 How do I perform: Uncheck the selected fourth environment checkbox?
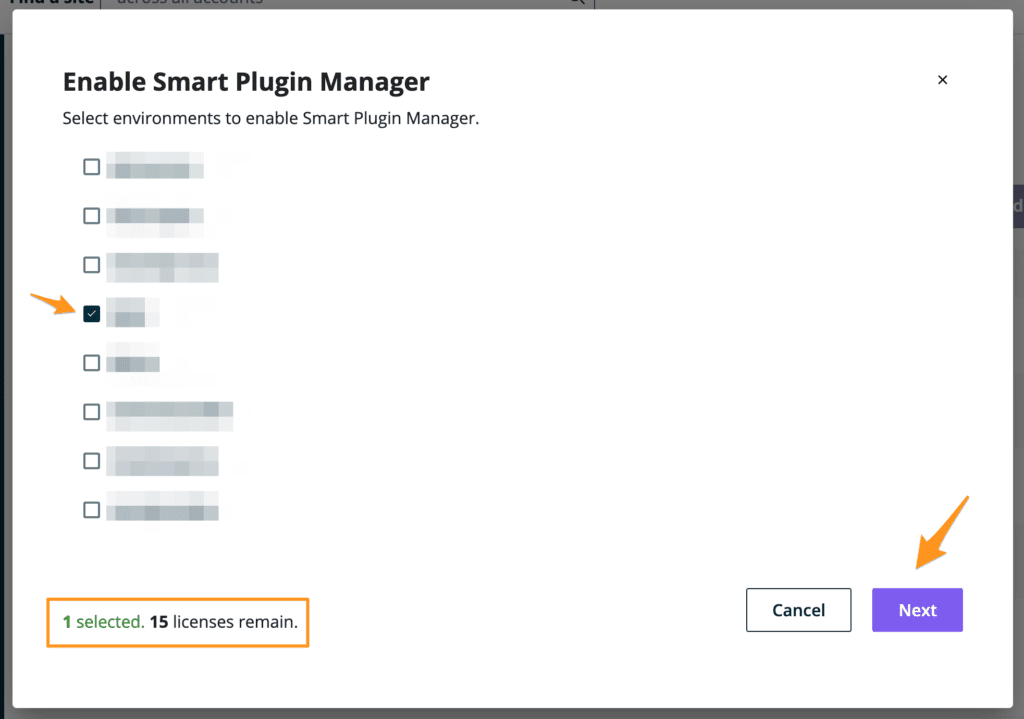coord(92,314)
